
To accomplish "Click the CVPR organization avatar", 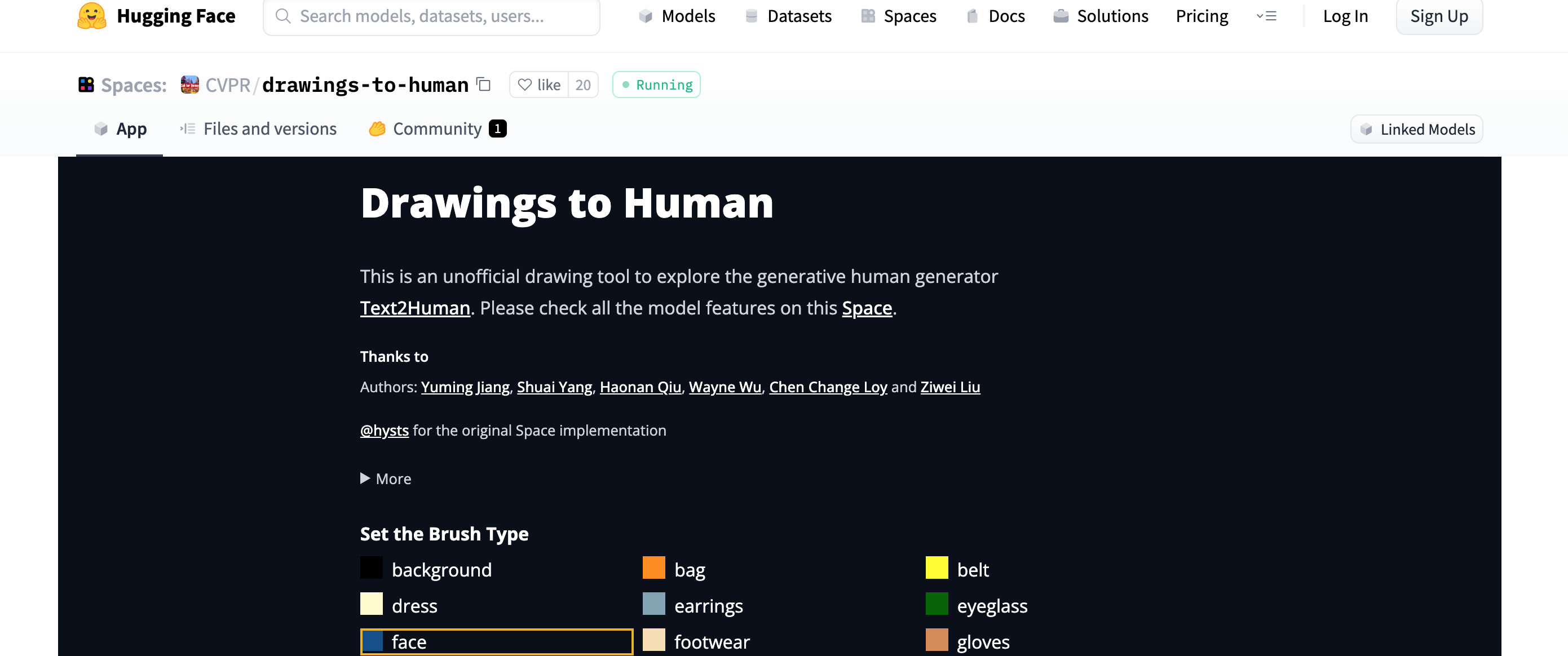I will pos(190,85).
